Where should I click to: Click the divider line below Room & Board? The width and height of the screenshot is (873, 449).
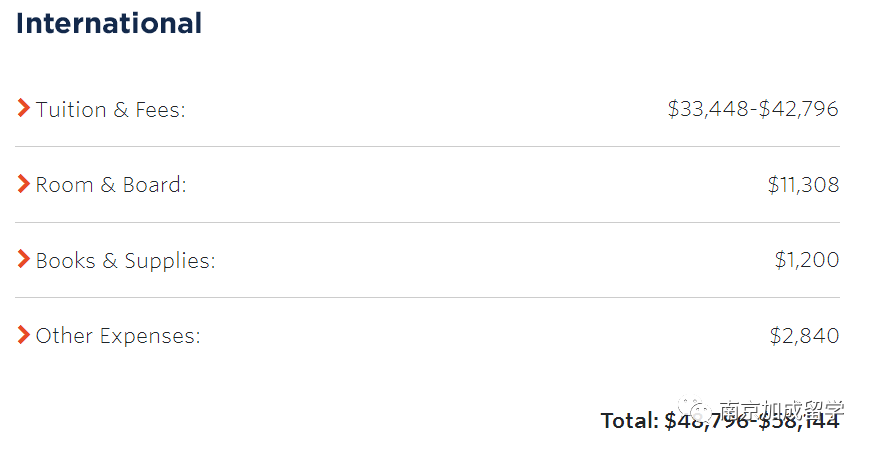click(x=427, y=222)
